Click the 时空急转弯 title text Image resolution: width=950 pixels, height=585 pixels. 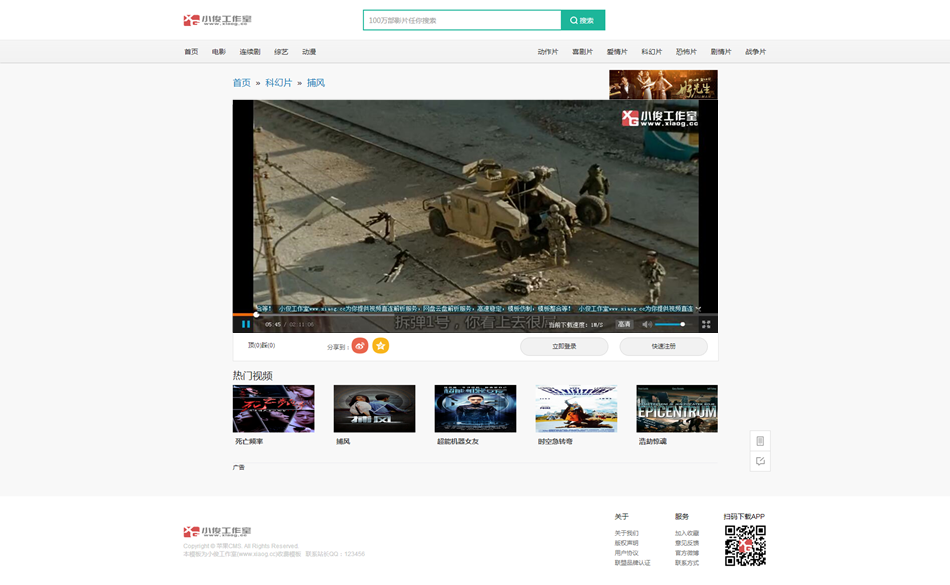(x=555, y=441)
